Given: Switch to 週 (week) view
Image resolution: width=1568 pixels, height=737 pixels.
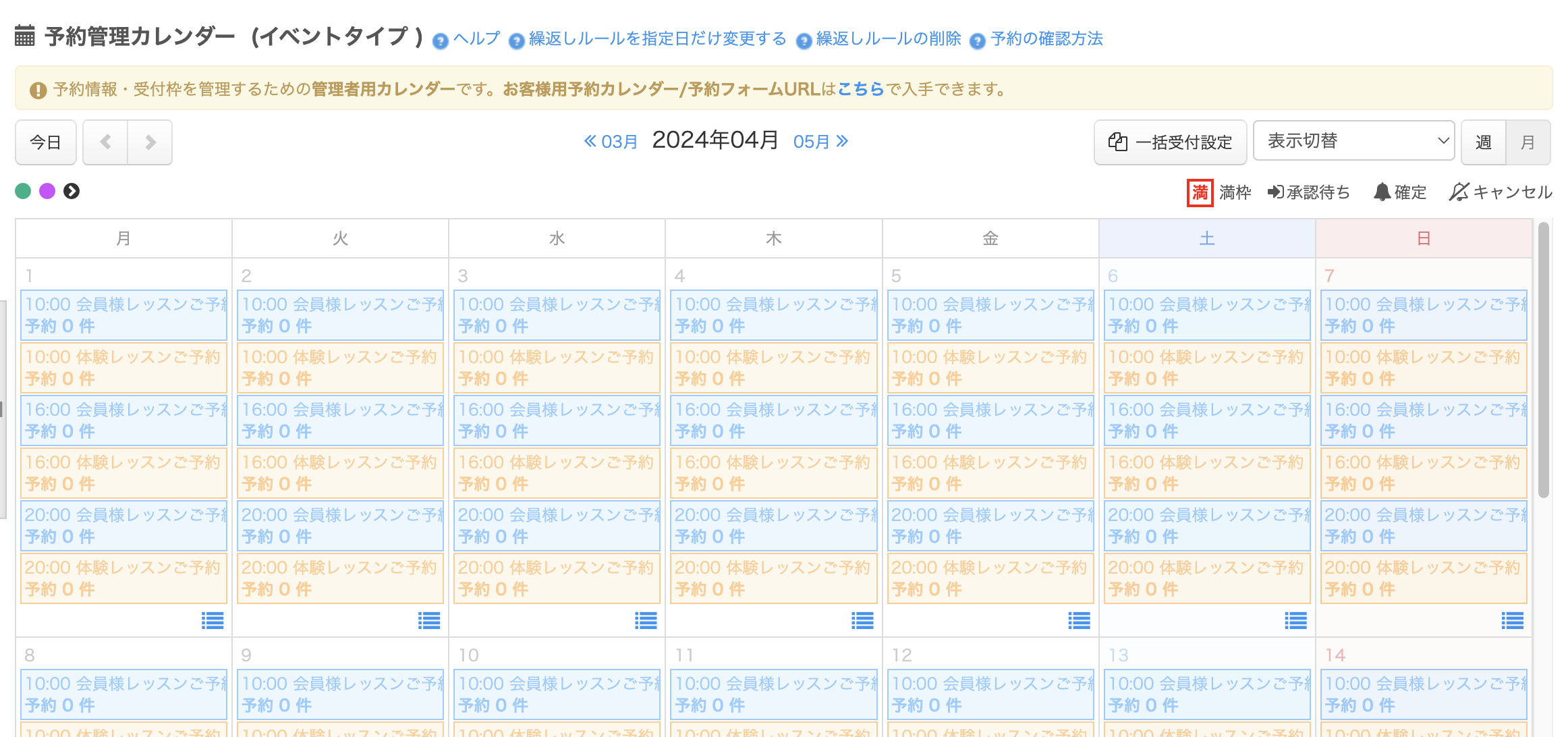Looking at the screenshot, I should 1483,142.
